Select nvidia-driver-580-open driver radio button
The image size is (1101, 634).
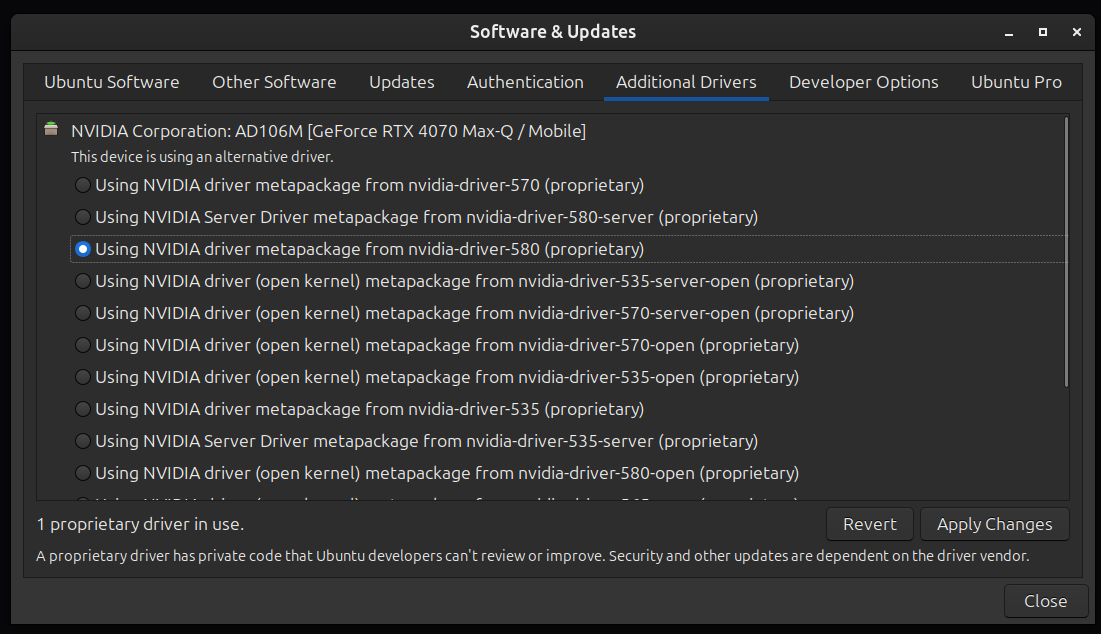[x=83, y=473]
